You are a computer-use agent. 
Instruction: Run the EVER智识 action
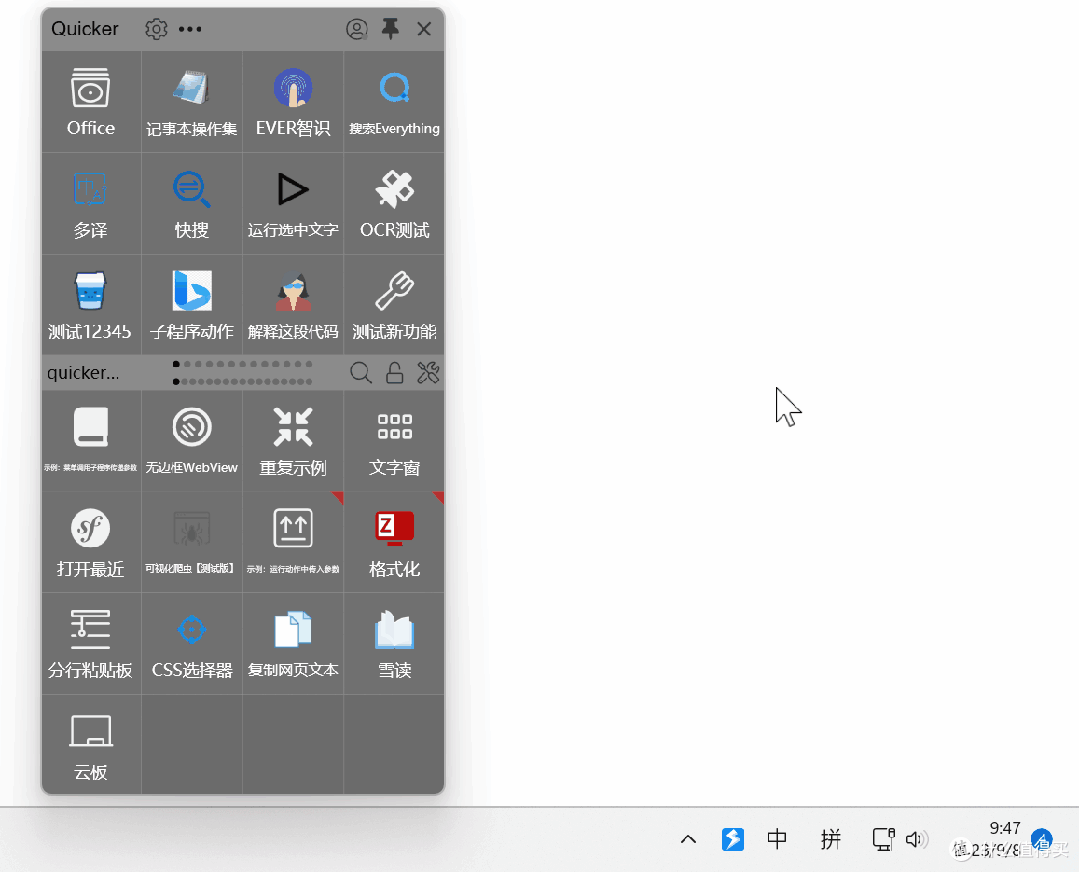pyautogui.click(x=292, y=102)
